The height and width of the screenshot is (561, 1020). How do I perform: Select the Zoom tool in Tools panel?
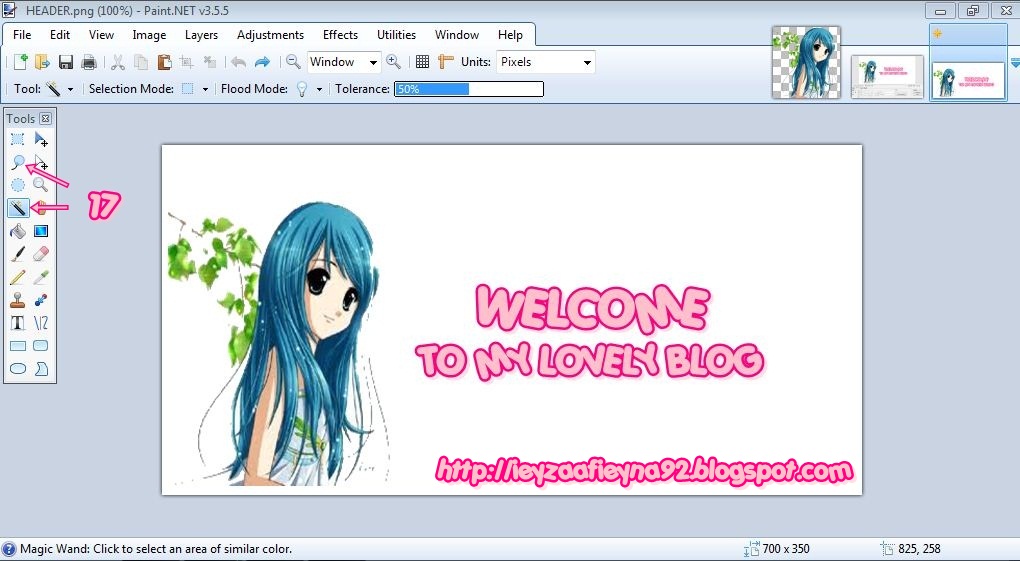click(x=41, y=185)
